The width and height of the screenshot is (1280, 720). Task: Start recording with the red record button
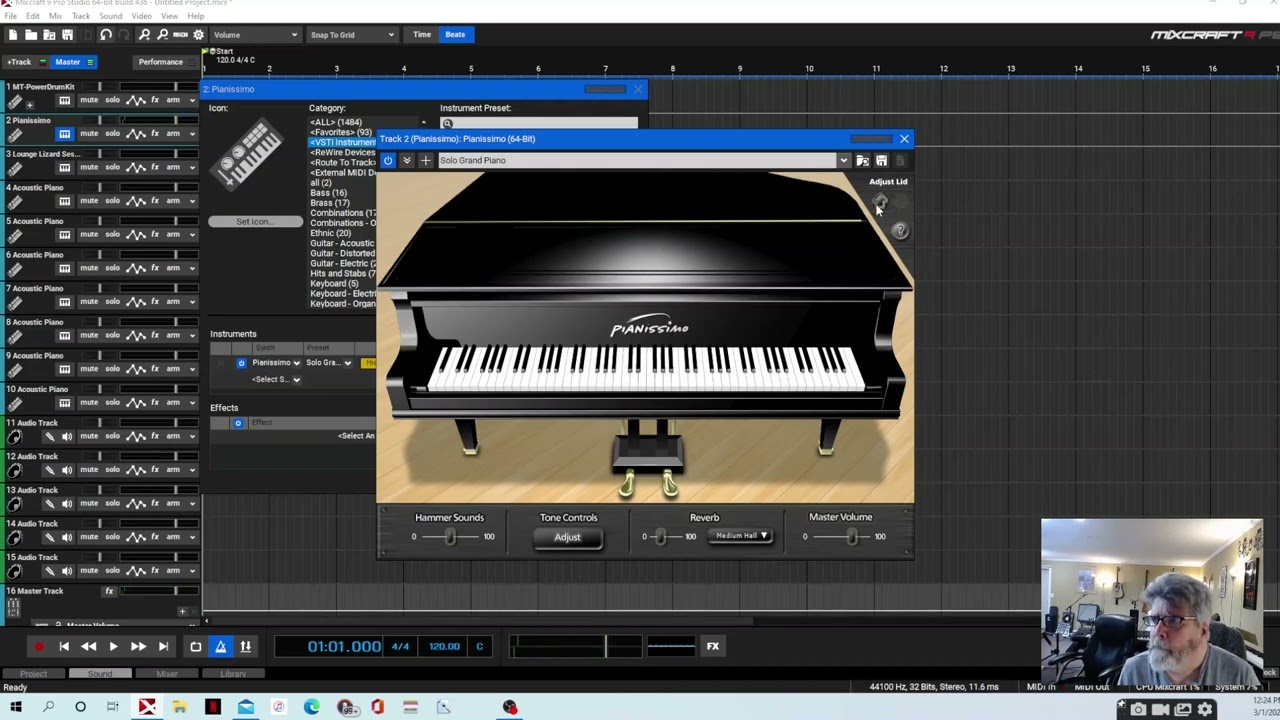pyautogui.click(x=39, y=647)
